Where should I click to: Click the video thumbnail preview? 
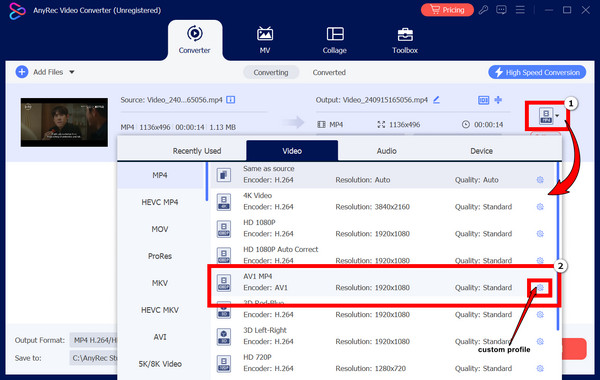(64, 122)
